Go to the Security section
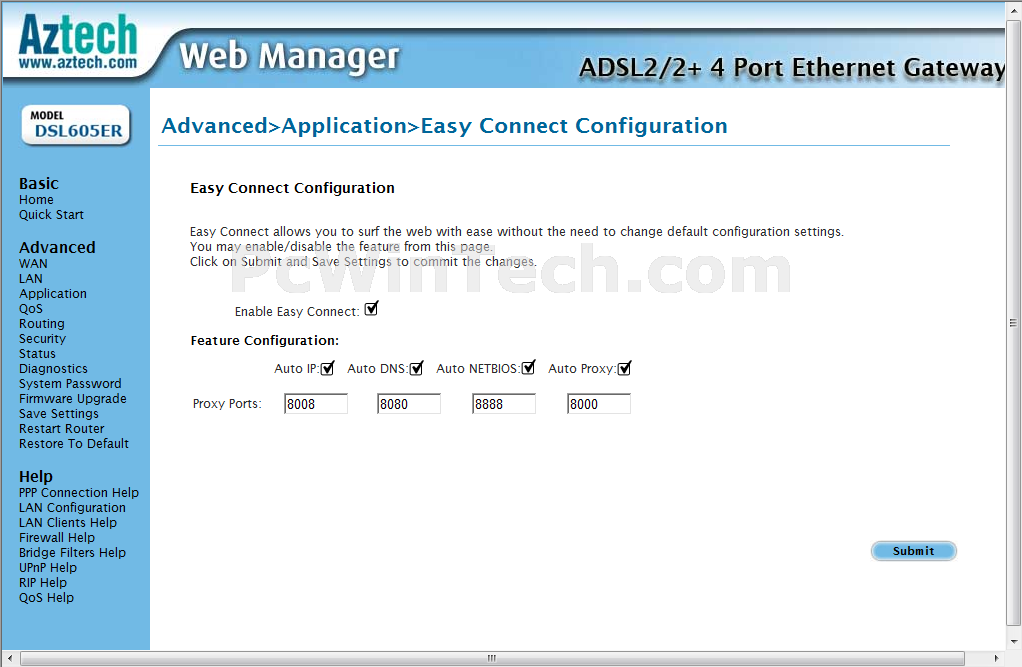 click(42, 338)
